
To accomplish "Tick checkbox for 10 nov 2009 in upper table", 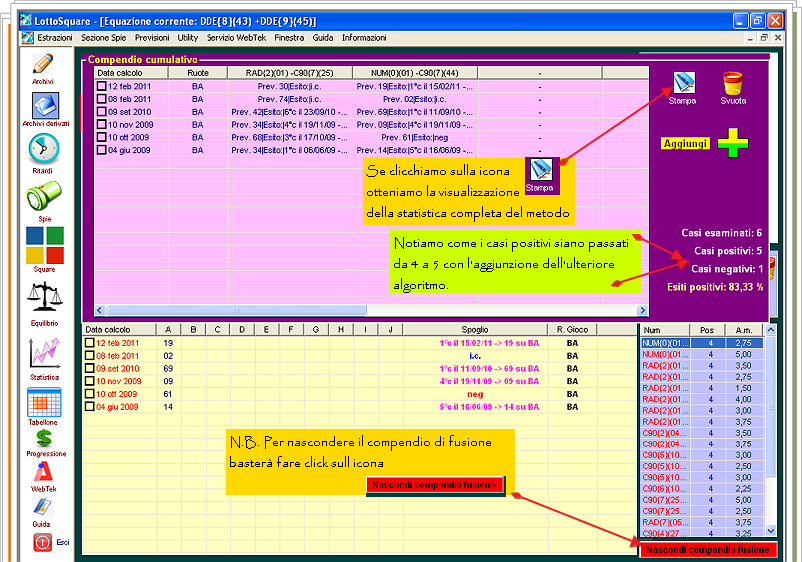I will point(102,124).
